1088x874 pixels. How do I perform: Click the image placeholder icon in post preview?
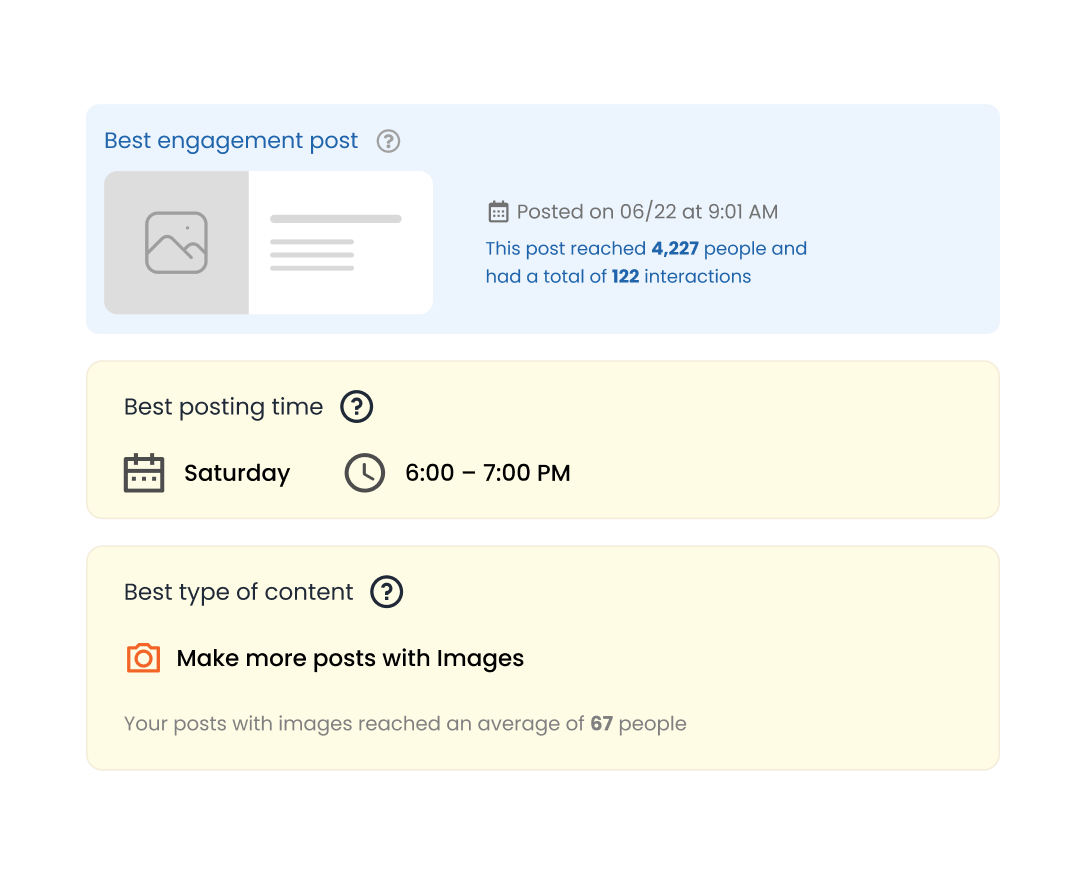[176, 243]
